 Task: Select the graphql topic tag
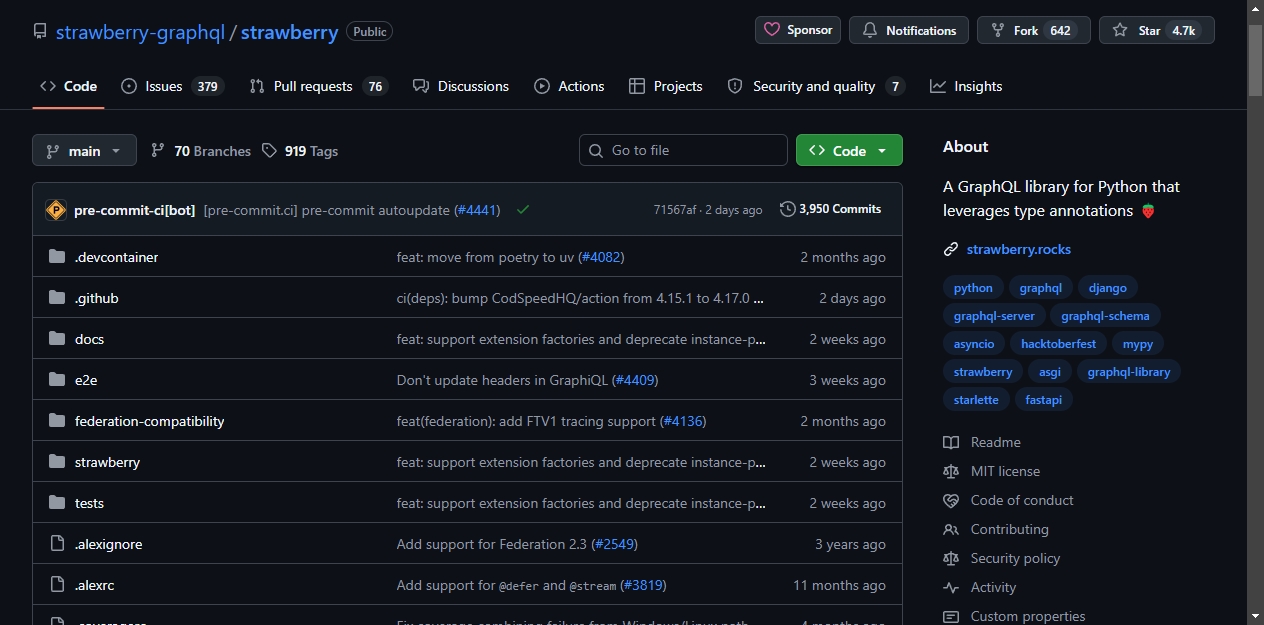click(x=1040, y=288)
